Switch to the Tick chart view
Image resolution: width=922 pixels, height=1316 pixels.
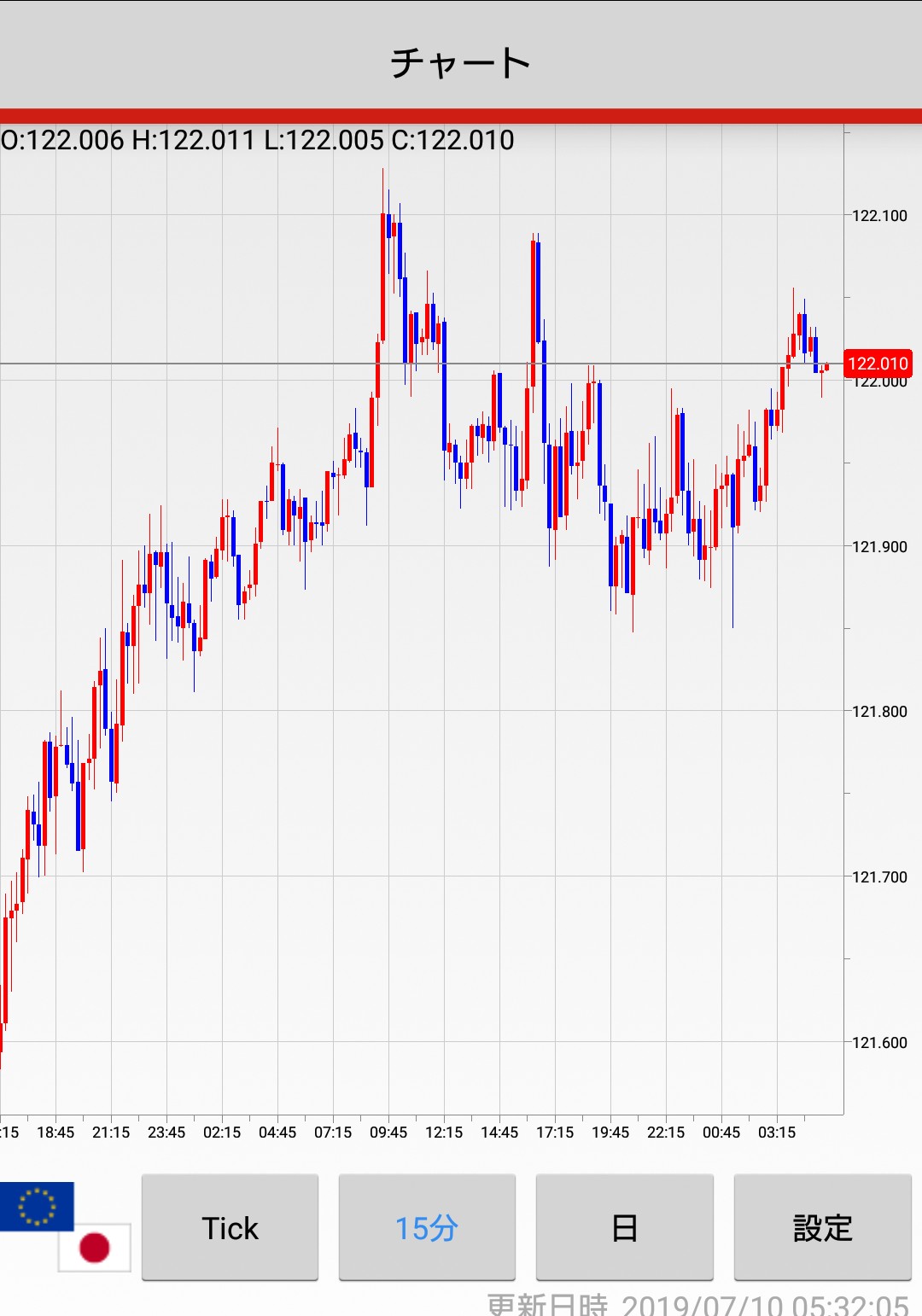click(230, 1227)
